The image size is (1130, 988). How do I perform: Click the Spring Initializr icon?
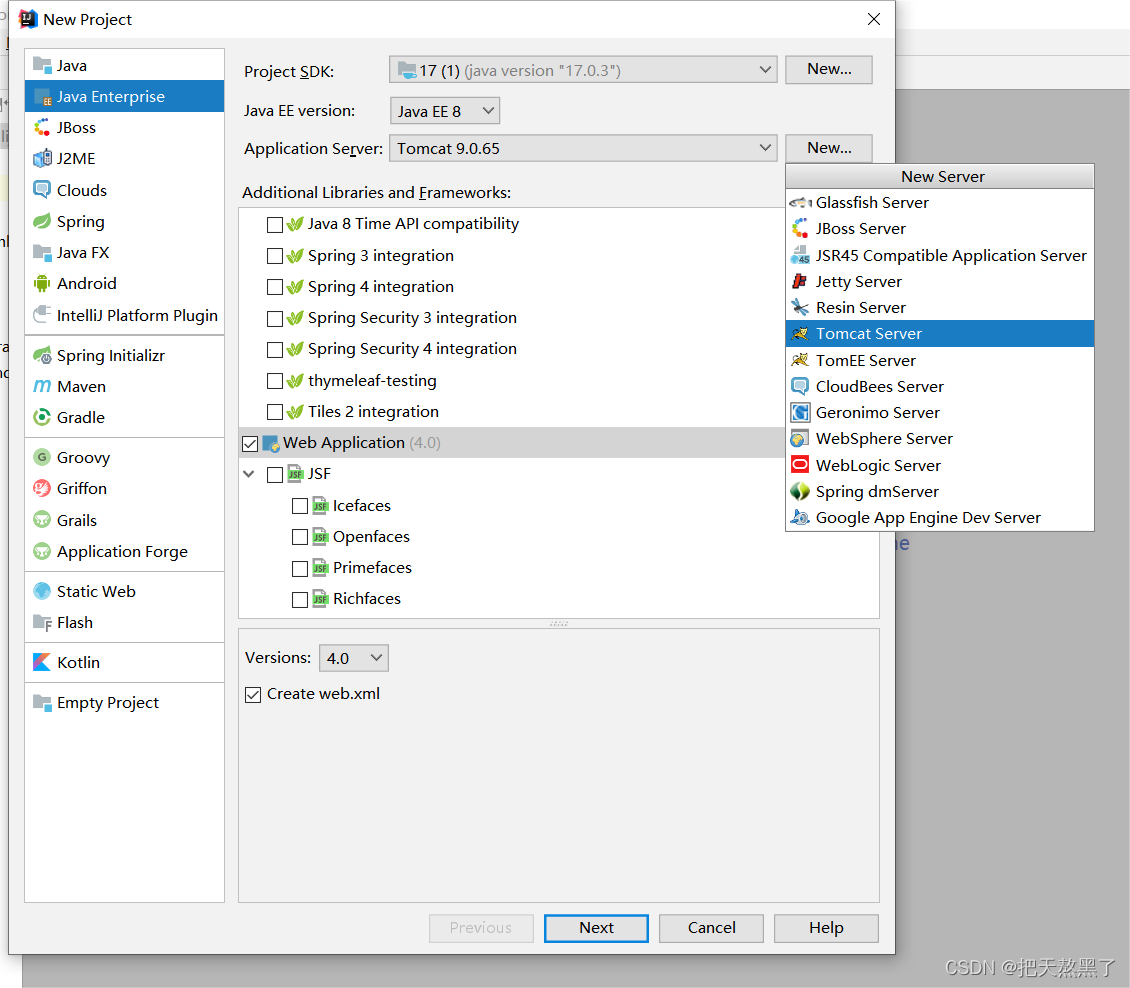point(43,355)
